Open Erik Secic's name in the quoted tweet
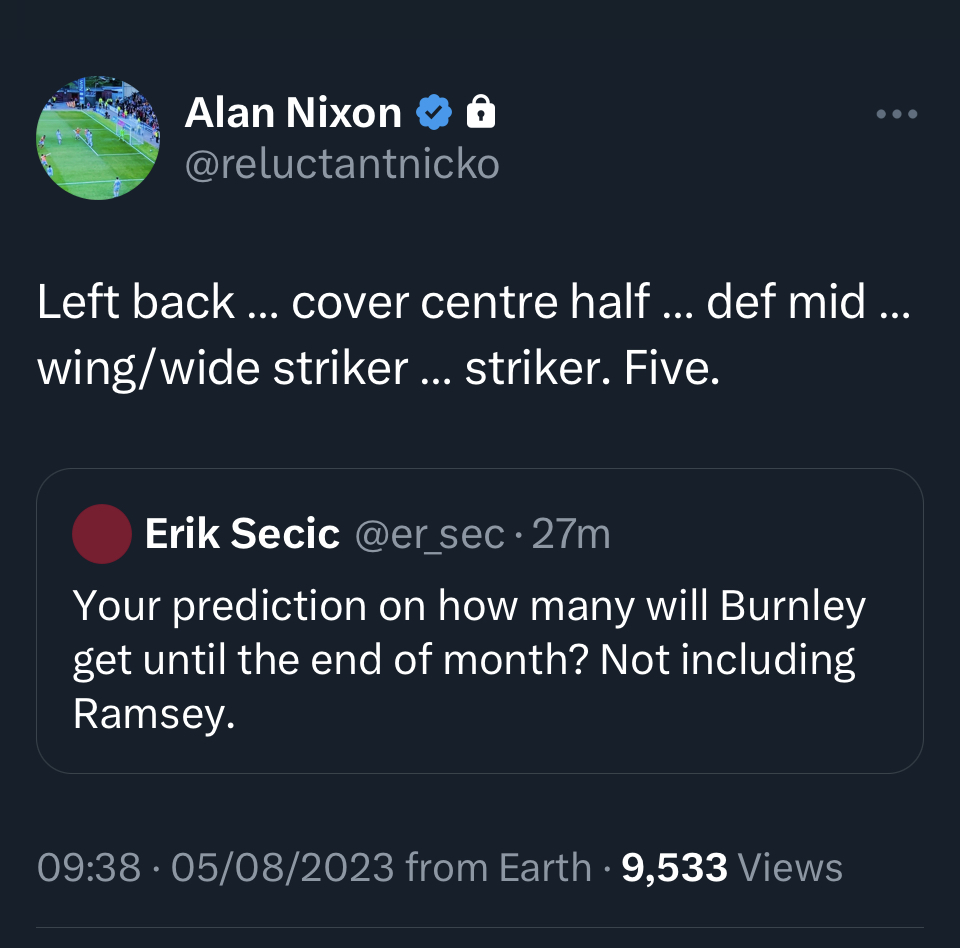The width and height of the screenshot is (960, 948). [x=242, y=535]
